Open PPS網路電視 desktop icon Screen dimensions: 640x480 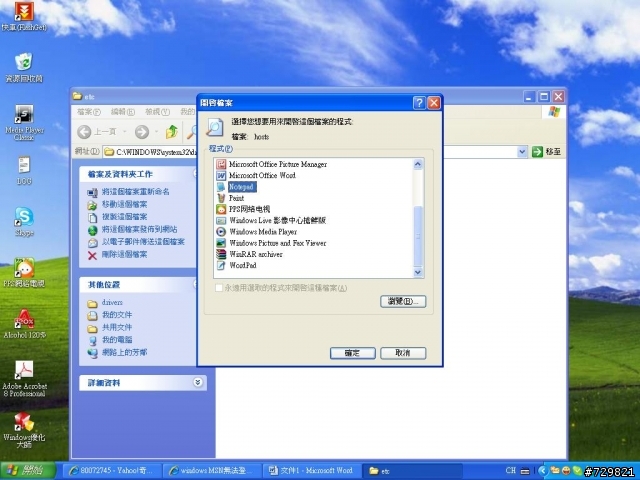tap(24, 272)
